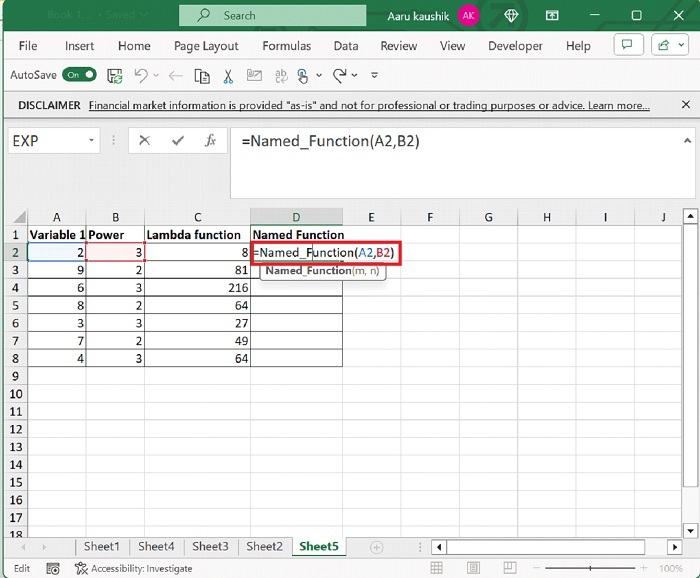The height and width of the screenshot is (578, 700).
Task: Open the Page Layout tab
Action: coord(206,46)
